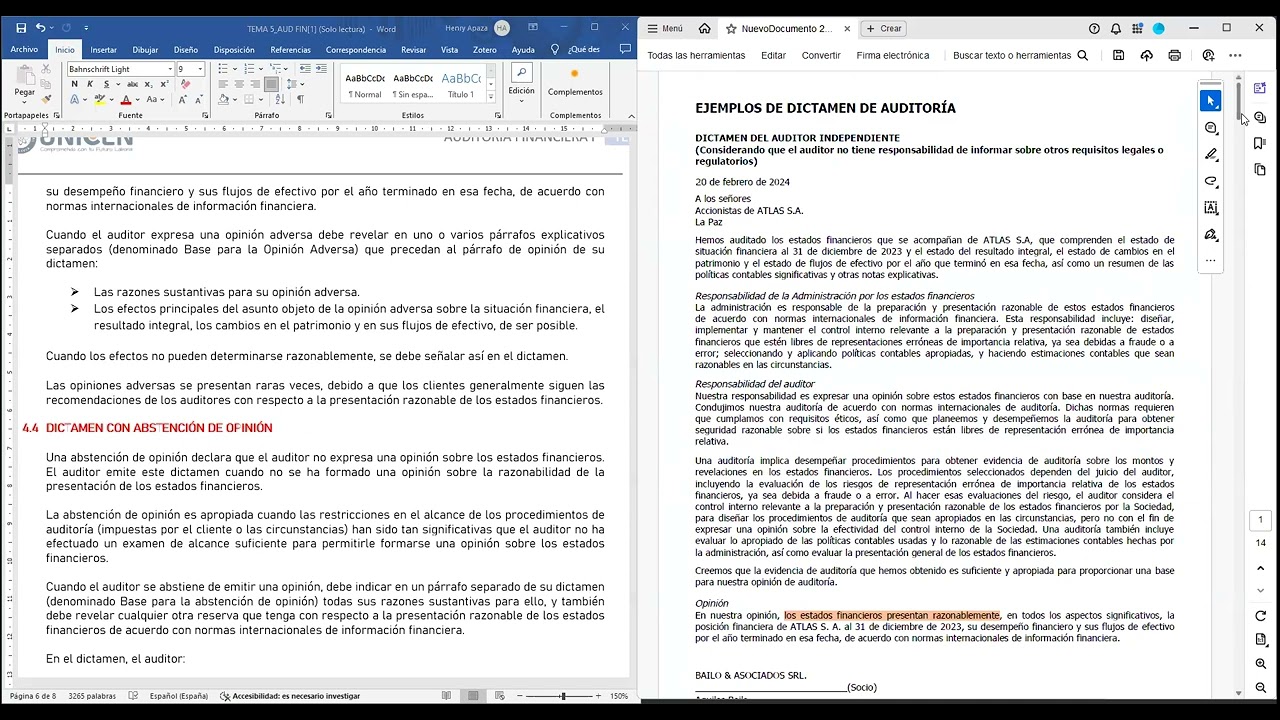Open the Acrobat apps grid icon
Screen dimensions: 1280x720
click(x=1138, y=29)
